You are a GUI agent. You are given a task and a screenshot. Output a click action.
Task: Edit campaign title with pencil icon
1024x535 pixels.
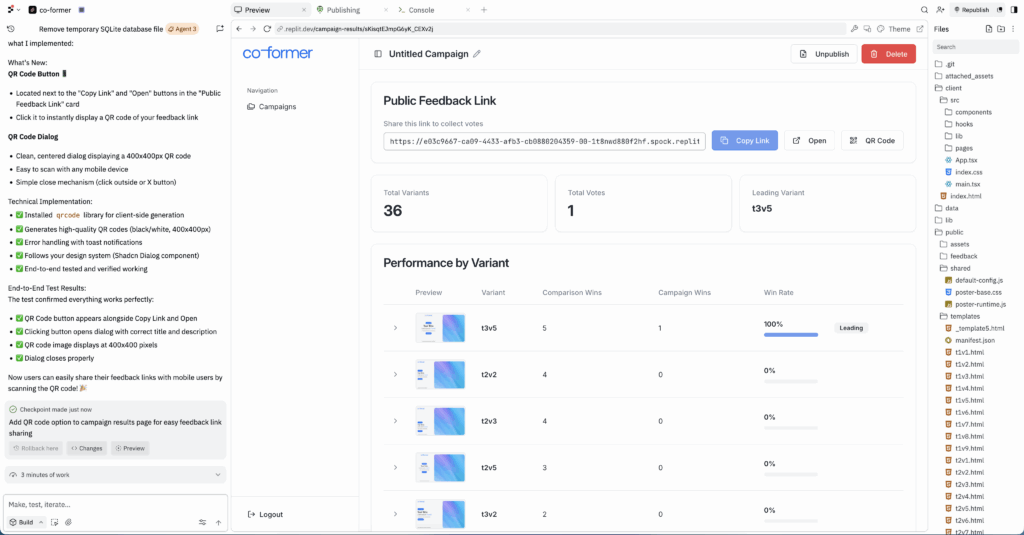(477, 54)
